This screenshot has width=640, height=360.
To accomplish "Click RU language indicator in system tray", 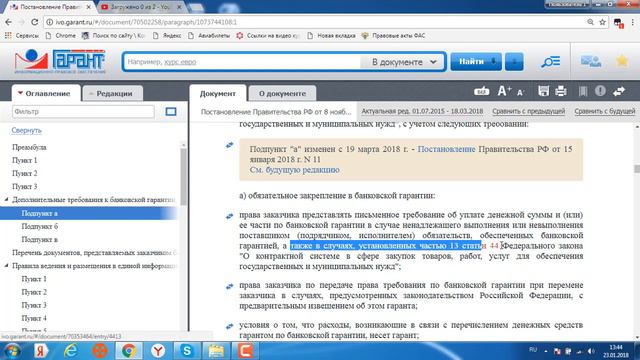I will (x=533, y=349).
